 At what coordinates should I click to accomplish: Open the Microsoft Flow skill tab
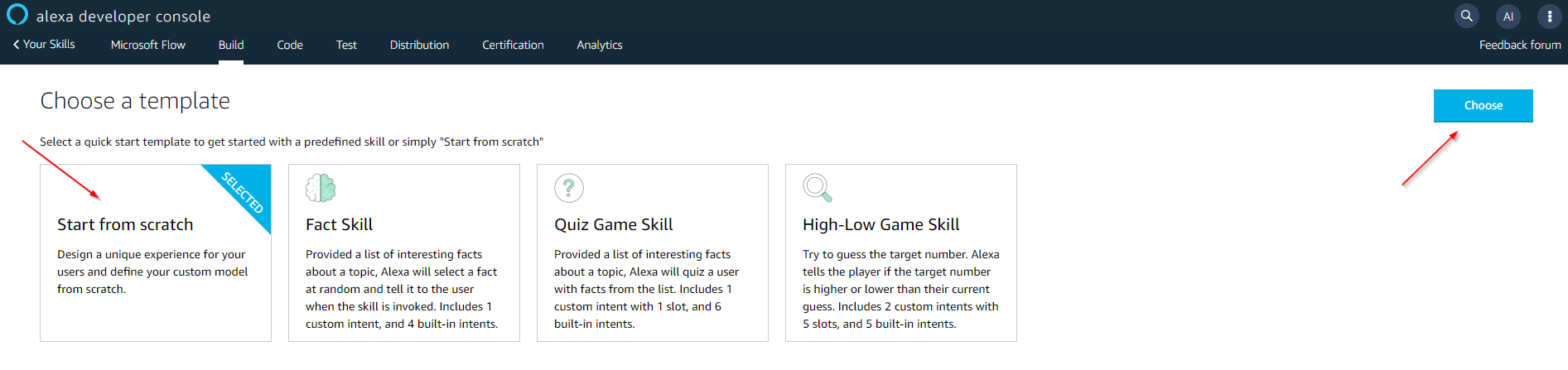pos(147,45)
